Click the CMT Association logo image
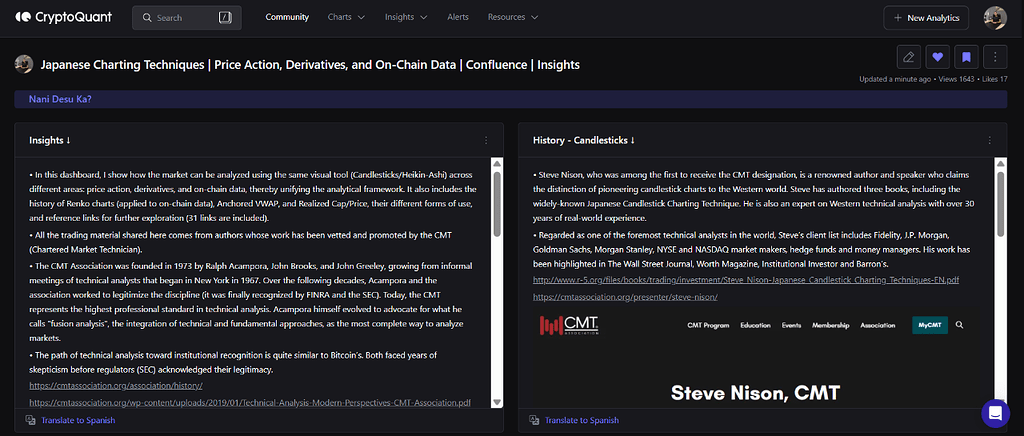This screenshot has height=436, width=1024. [569, 325]
